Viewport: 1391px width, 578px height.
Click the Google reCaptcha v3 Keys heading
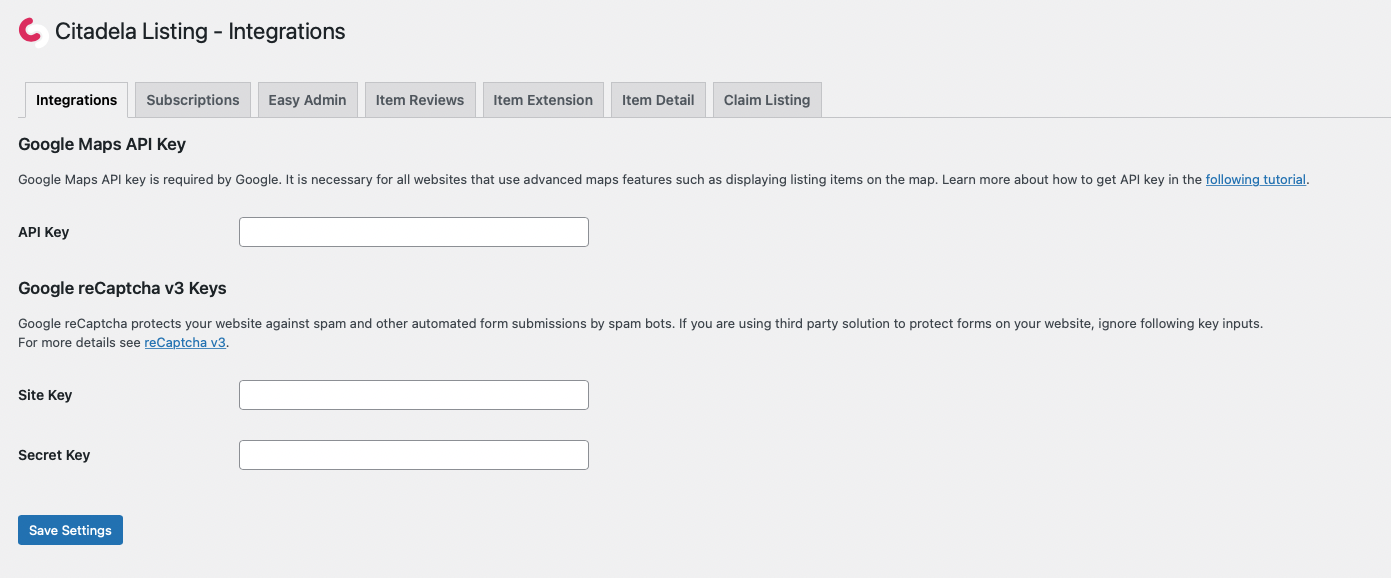[x=122, y=288]
